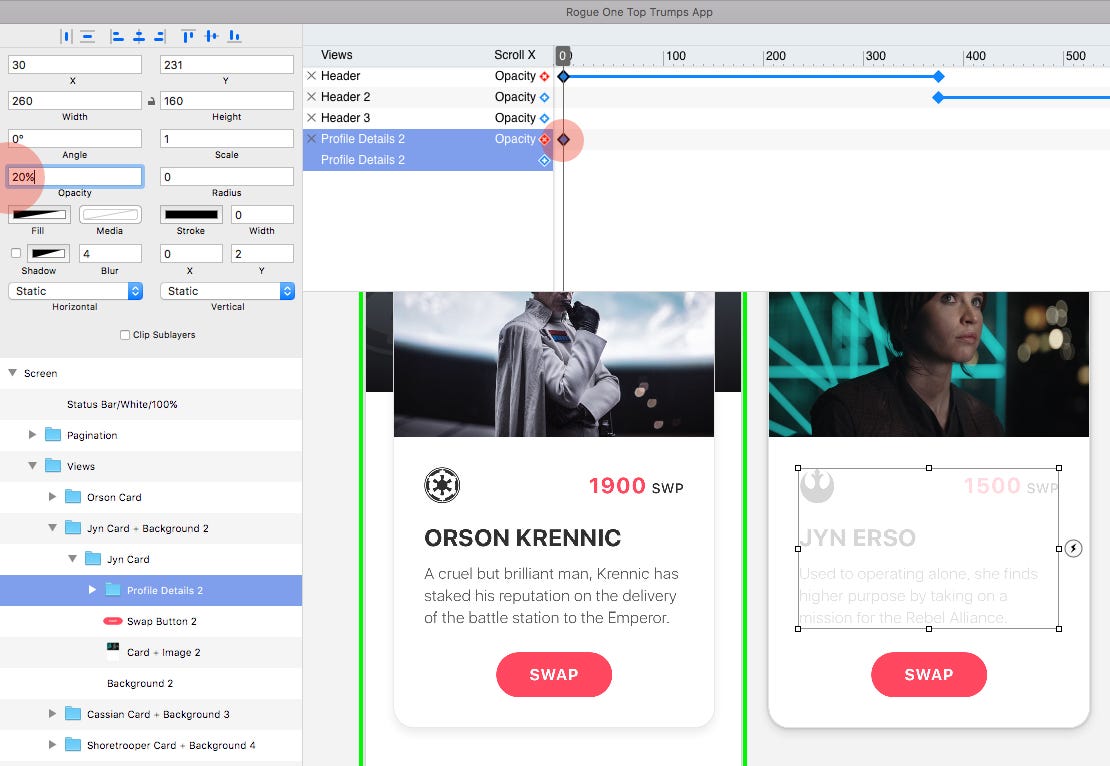Click the SWAP button on Jyn Erso card
Screen dimensions: 1110x766
tap(929, 675)
